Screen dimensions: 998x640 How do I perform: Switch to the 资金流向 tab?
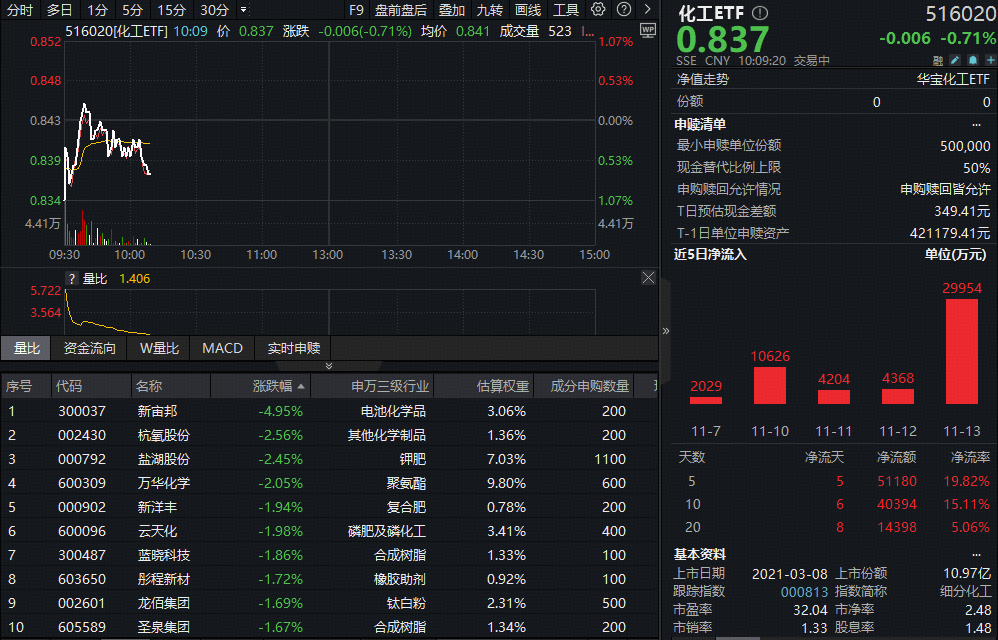[90, 348]
